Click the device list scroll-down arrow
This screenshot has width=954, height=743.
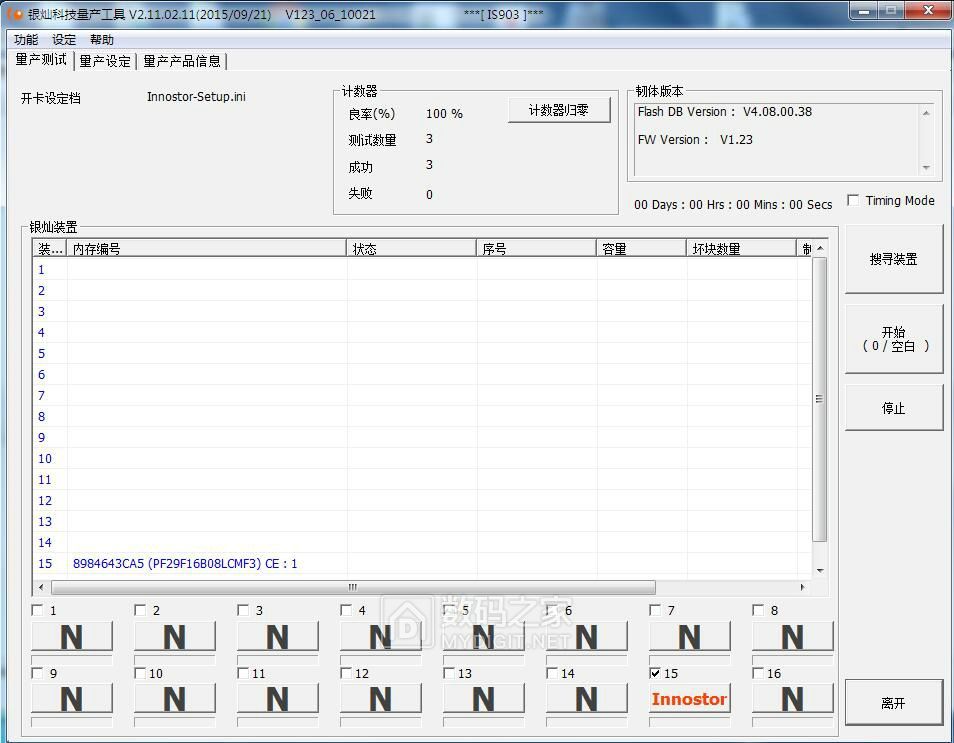pos(820,570)
